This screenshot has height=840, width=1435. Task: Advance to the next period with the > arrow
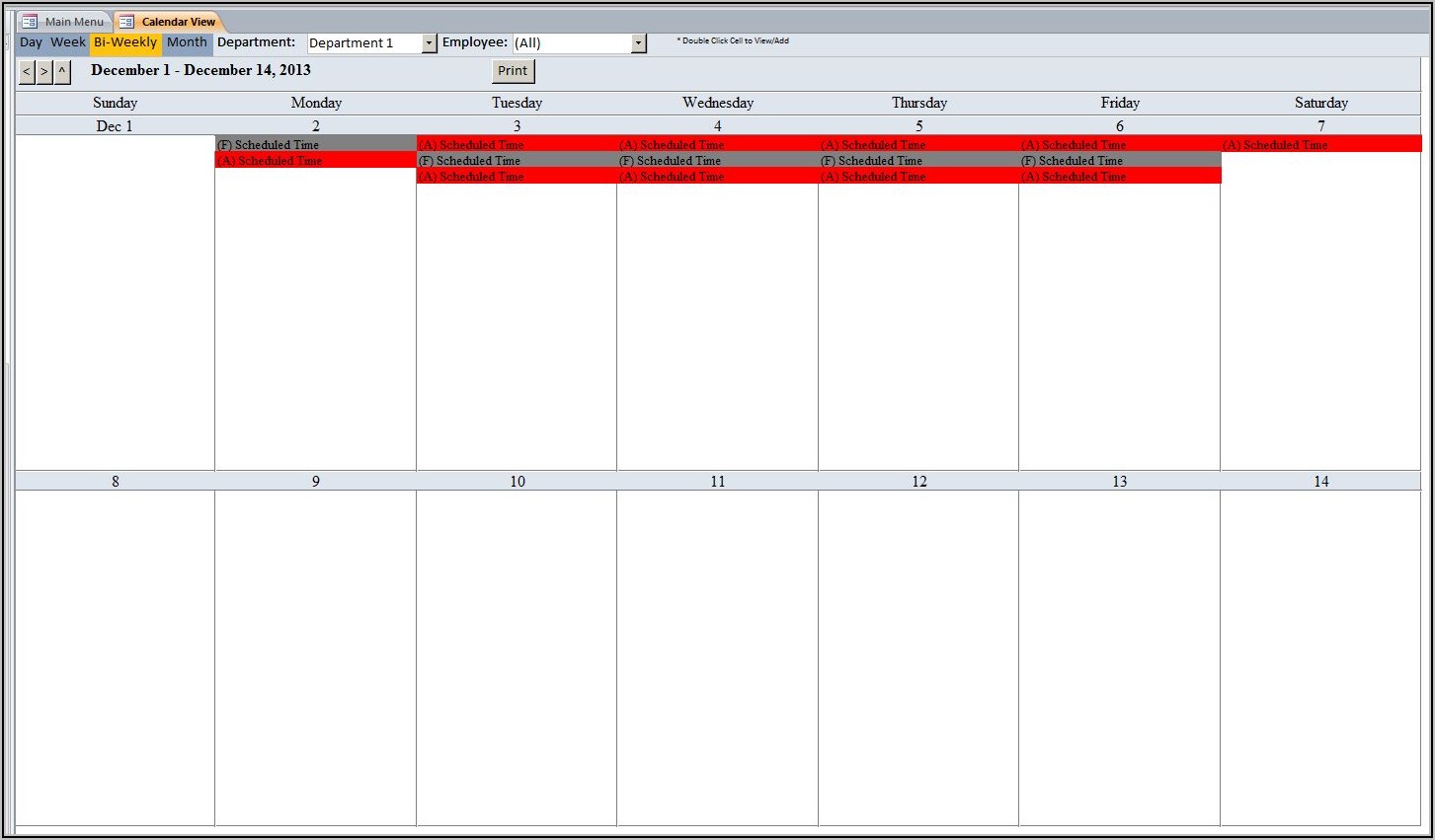click(44, 72)
